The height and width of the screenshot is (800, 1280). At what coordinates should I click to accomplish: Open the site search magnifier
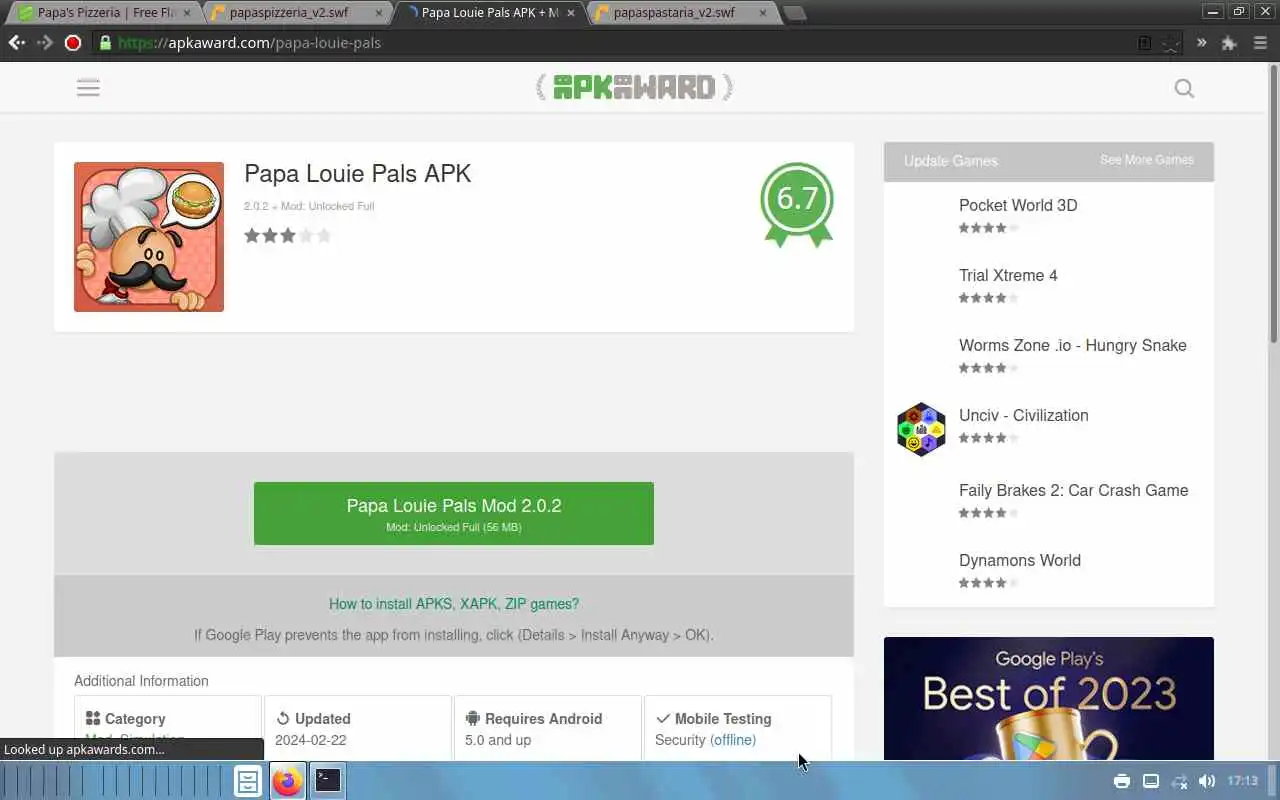(x=1184, y=88)
